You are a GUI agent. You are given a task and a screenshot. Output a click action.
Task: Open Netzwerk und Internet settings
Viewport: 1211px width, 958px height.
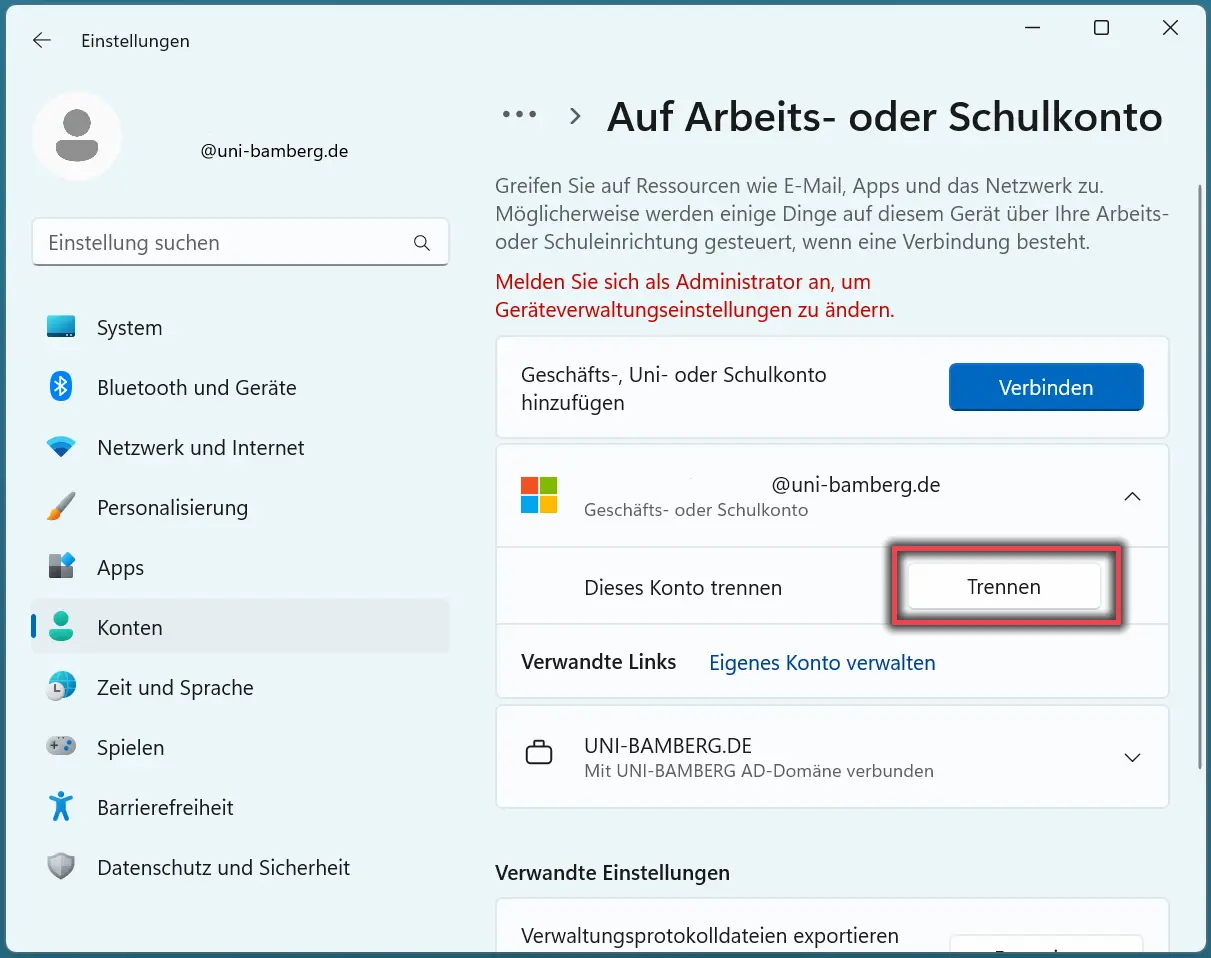pyautogui.click(x=240, y=447)
